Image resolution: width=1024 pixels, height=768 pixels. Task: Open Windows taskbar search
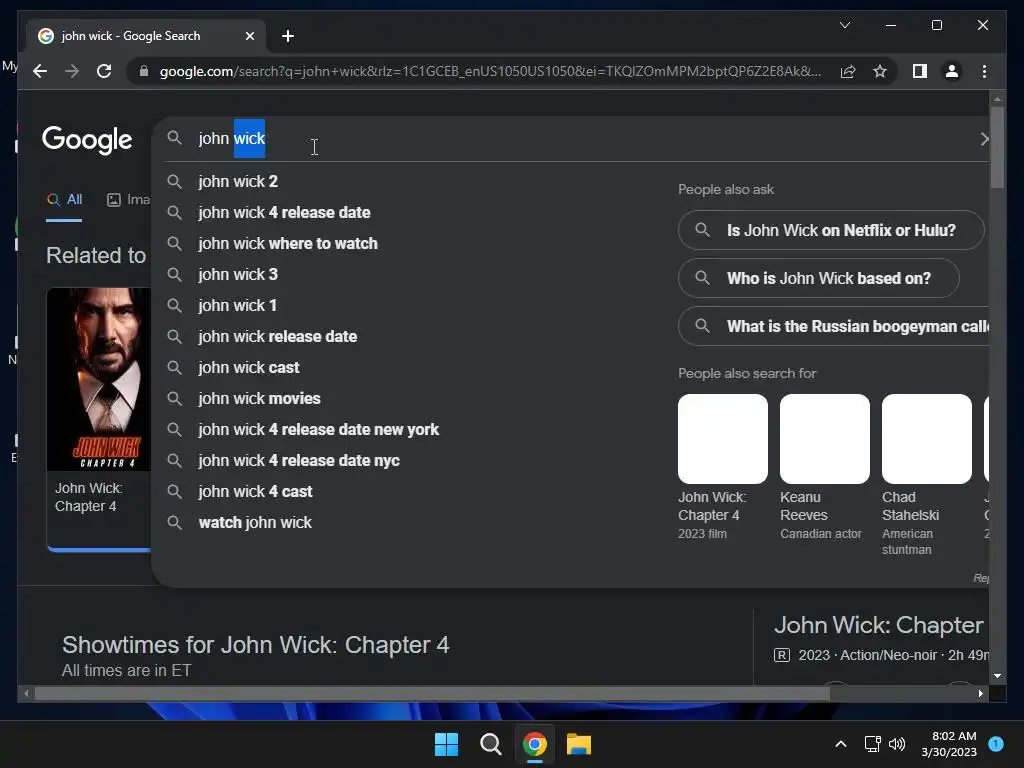coord(490,744)
